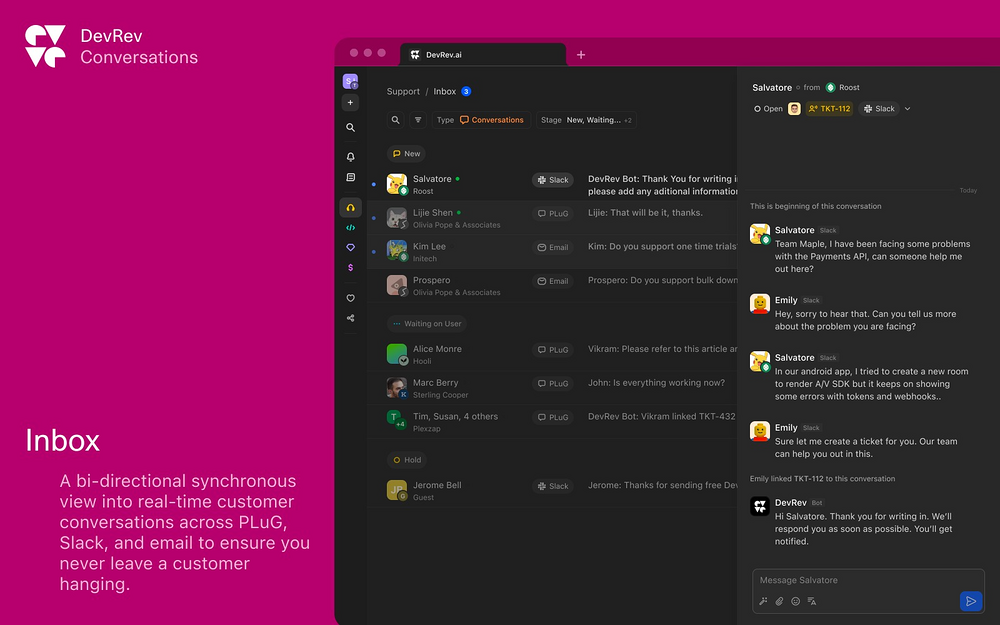Open search from the left sidebar
Image resolution: width=1000 pixels, height=625 pixels.
click(350, 128)
